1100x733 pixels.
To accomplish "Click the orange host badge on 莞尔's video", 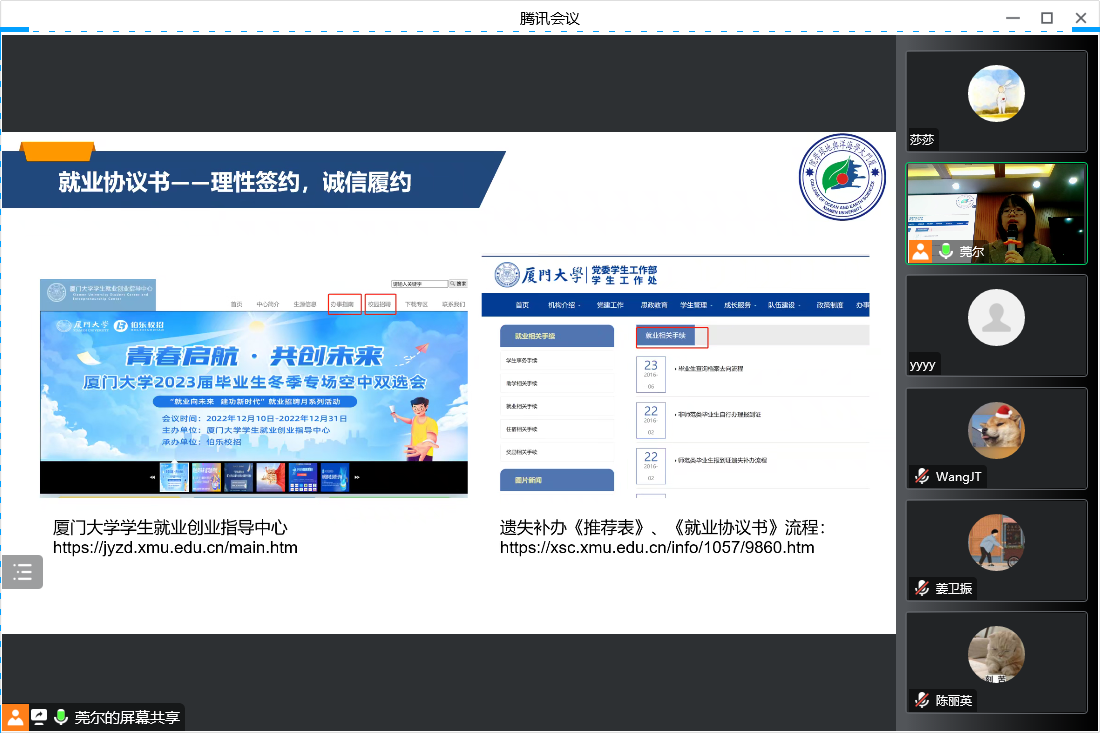I will (x=921, y=251).
